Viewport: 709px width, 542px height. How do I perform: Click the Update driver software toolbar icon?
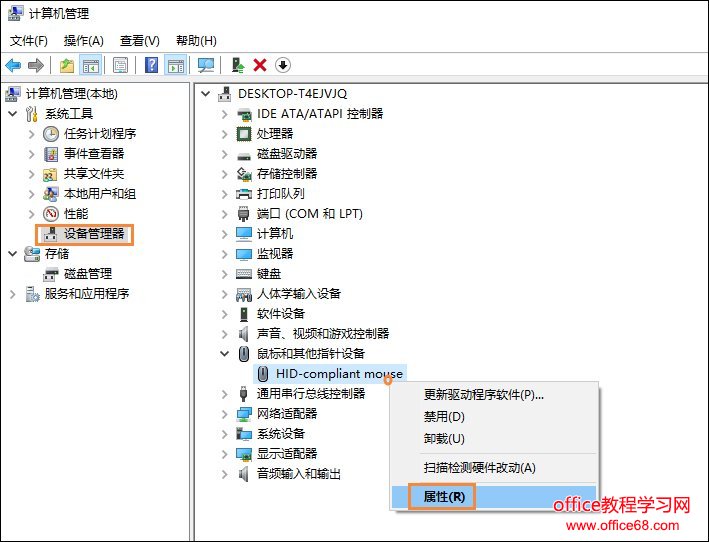tap(238, 66)
